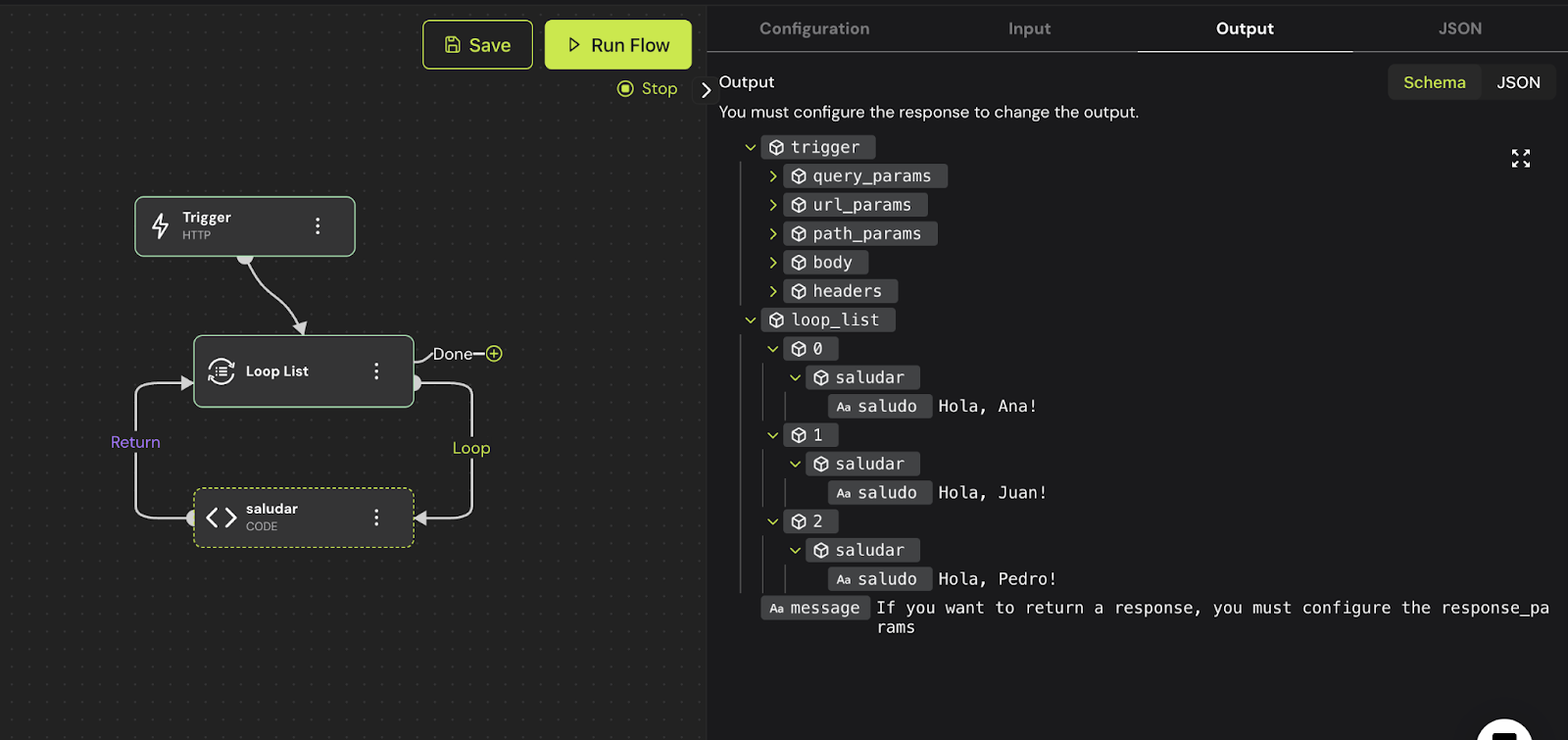The height and width of the screenshot is (740, 1568).
Task: Collapse the loop_list tree node
Action: [x=751, y=321]
